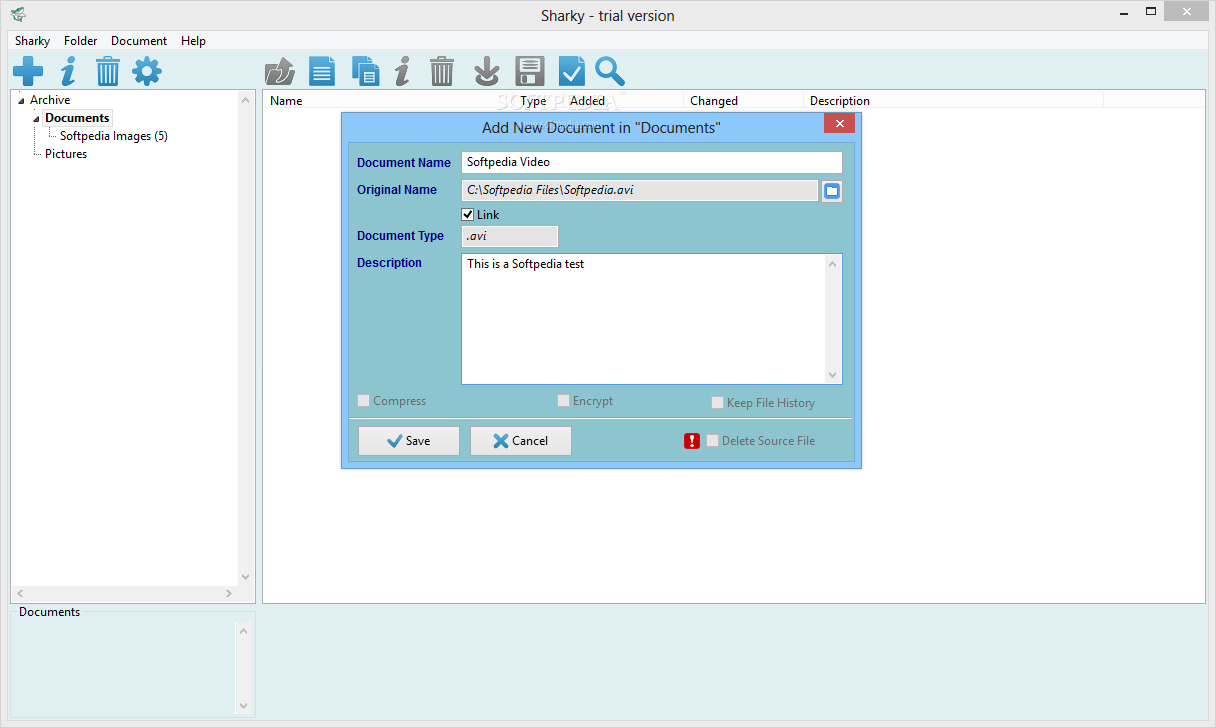Select Softpedia Images (5) folder
This screenshot has height=728, width=1216.
pyautogui.click(x=114, y=136)
